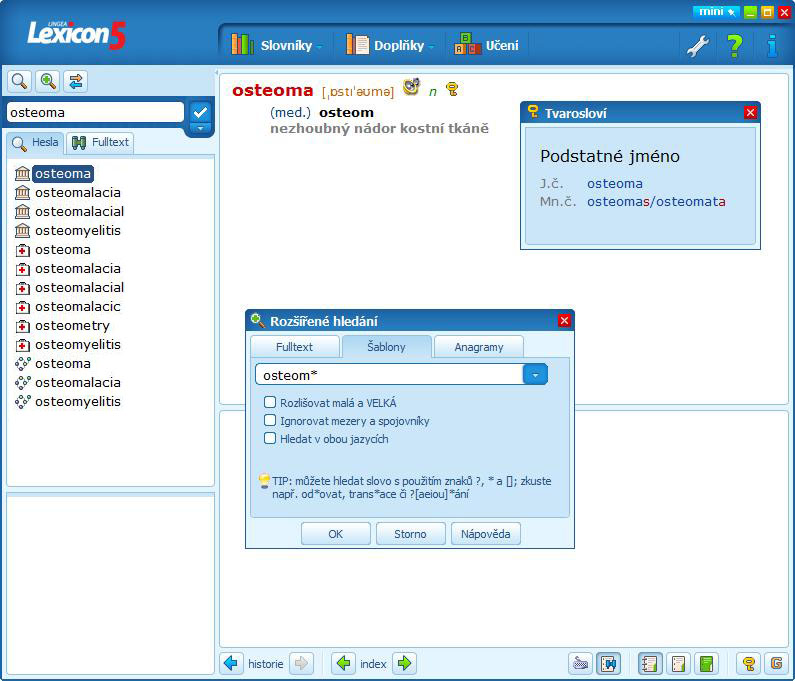Expand the osteom* pattern history dropdown

tap(535, 375)
